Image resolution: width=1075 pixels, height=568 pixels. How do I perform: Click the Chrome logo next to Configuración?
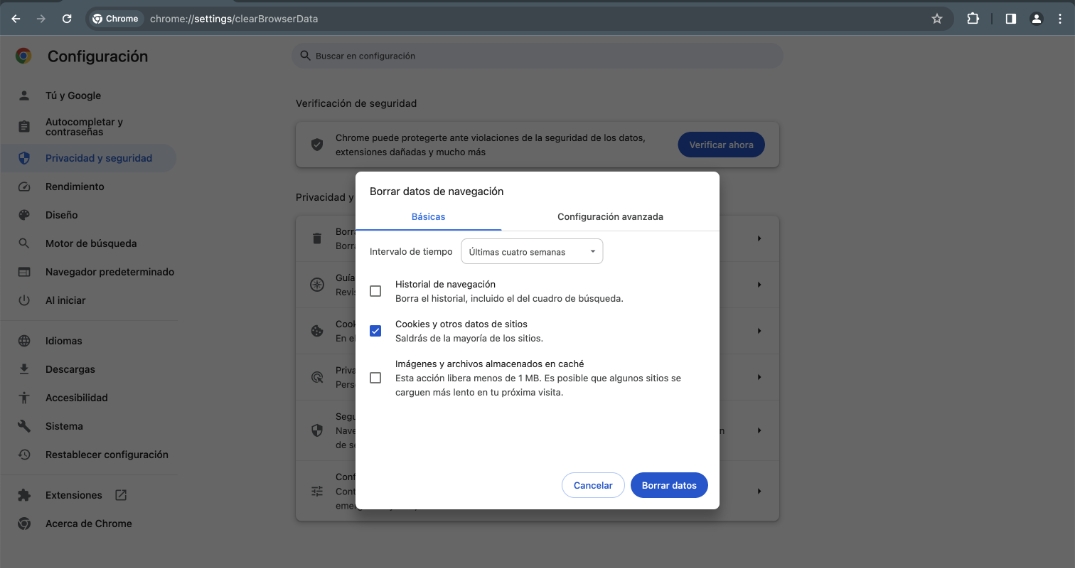point(24,56)
